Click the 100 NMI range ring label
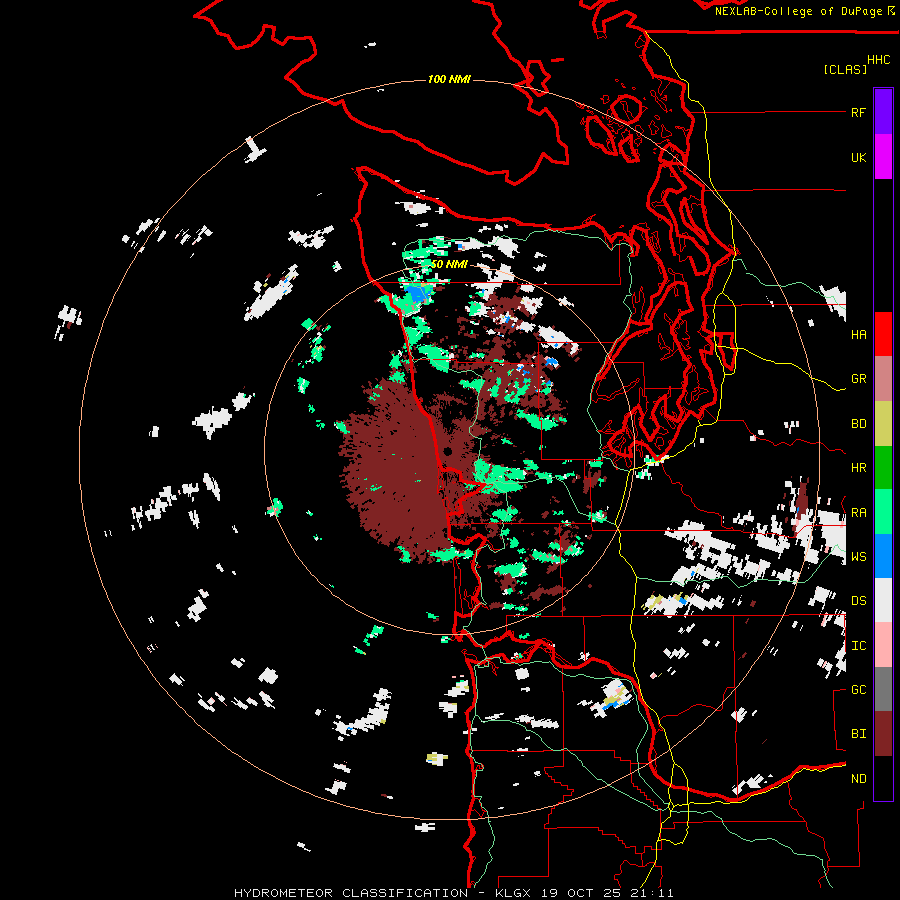The width and height of the screenshot is (900, 900). (449, 79)
